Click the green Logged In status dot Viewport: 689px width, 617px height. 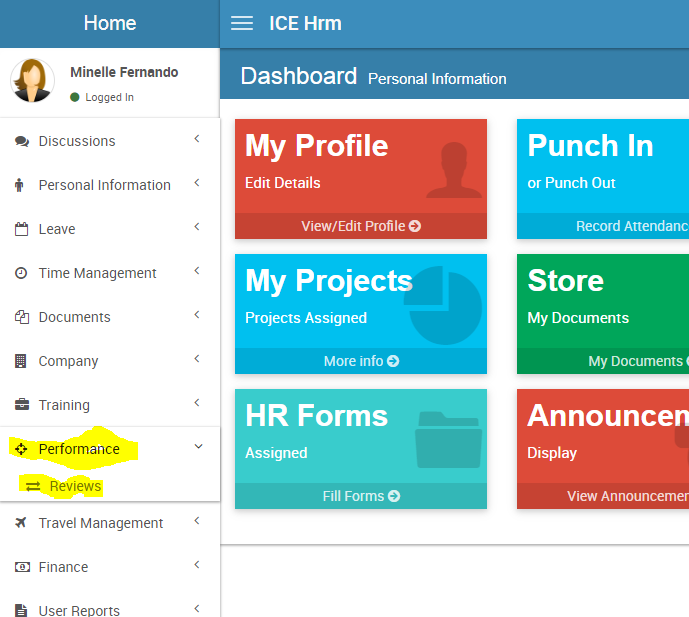coord(75,97)
